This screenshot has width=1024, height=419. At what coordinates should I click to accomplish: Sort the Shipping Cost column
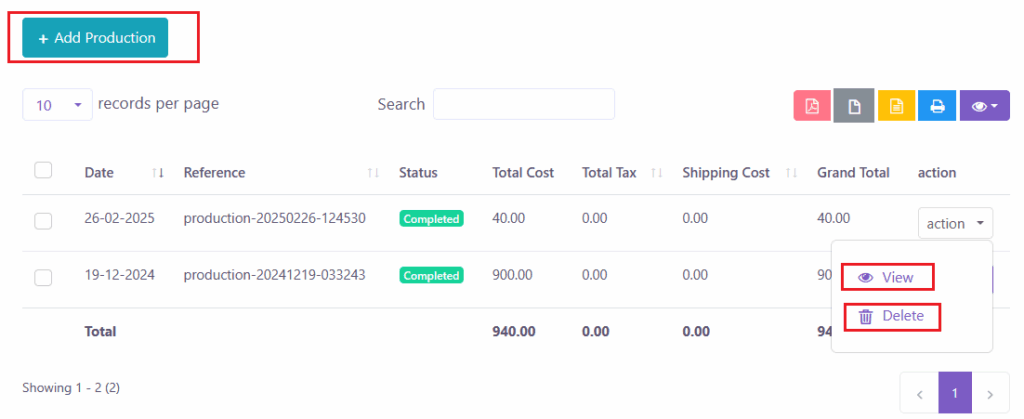pos(791,173)
